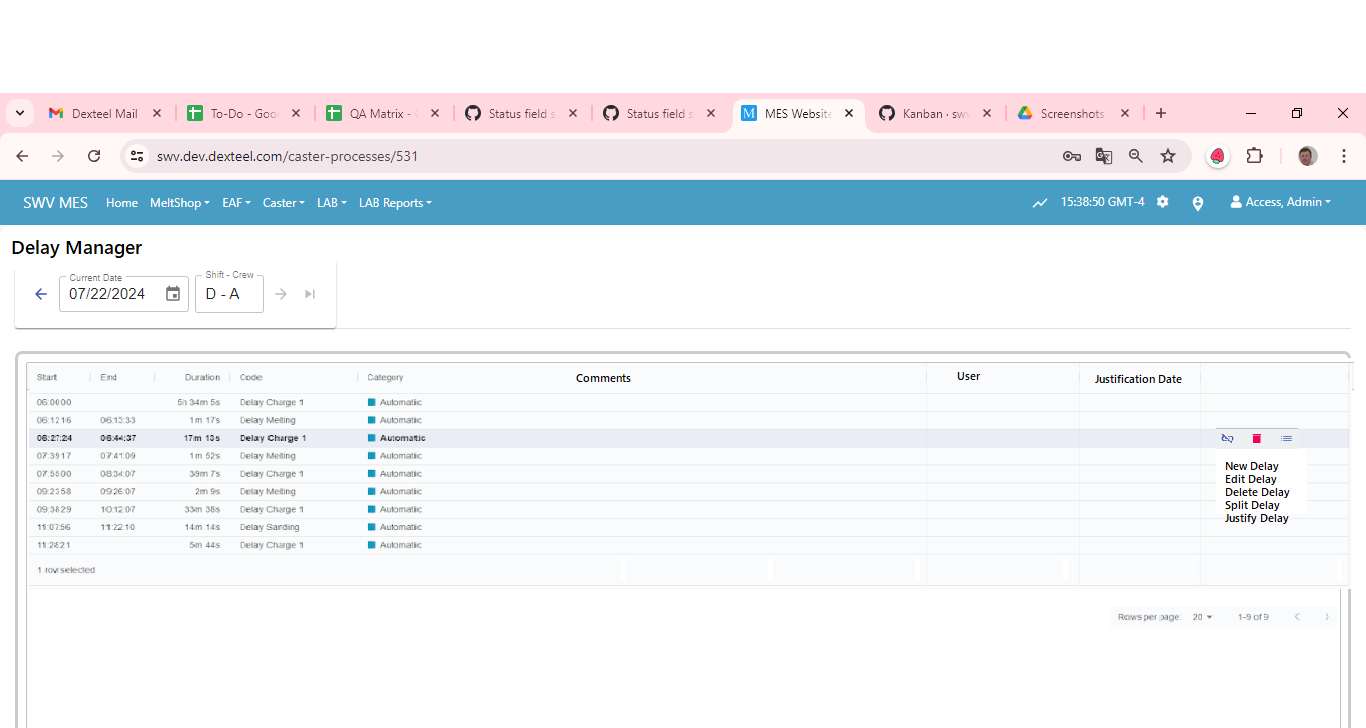Open the Access, Admin user menu
Viewport: 1366px width, 728px height.
point(1281,202)
